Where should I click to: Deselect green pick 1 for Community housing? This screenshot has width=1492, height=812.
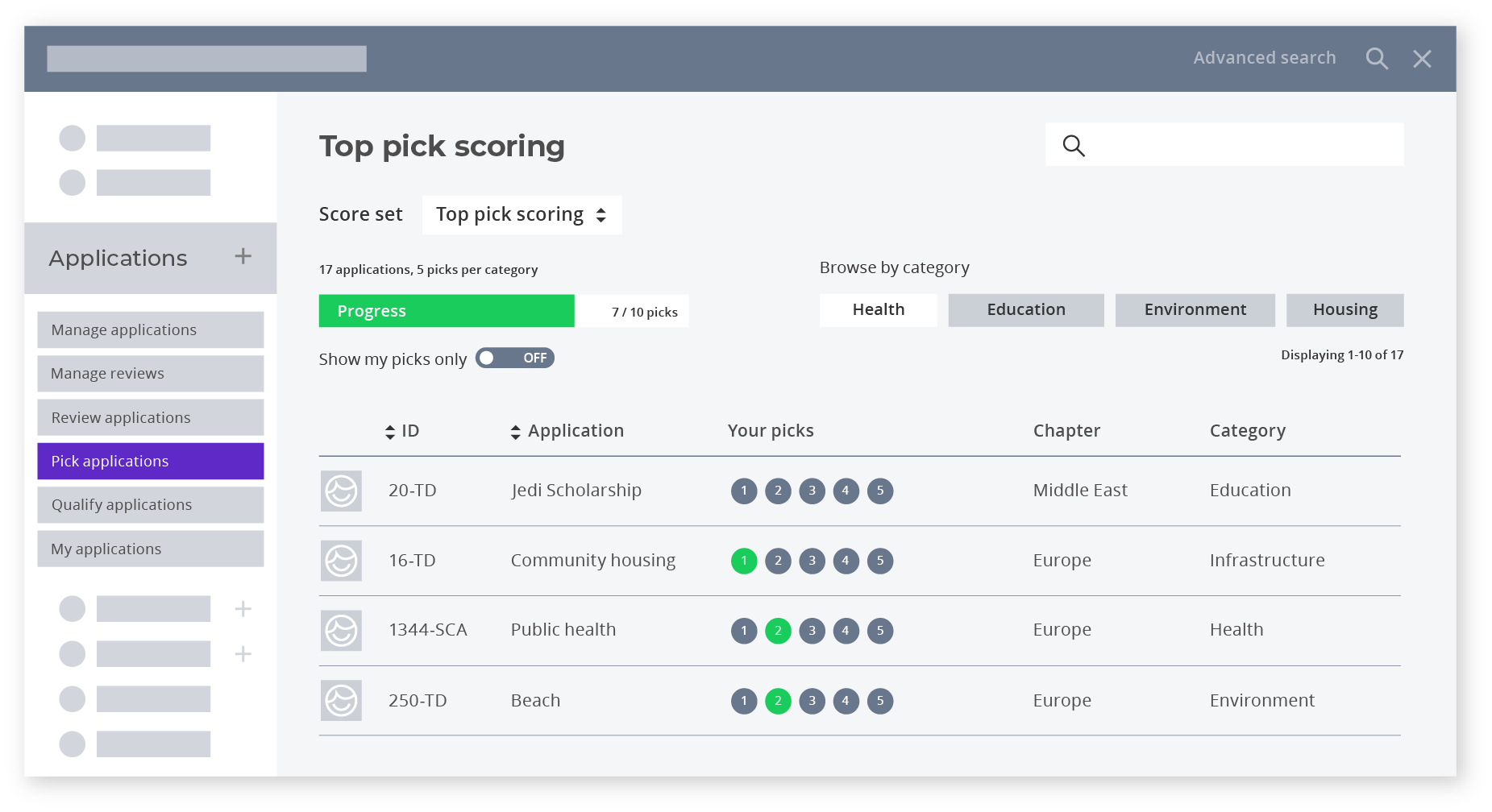[744, 561]
